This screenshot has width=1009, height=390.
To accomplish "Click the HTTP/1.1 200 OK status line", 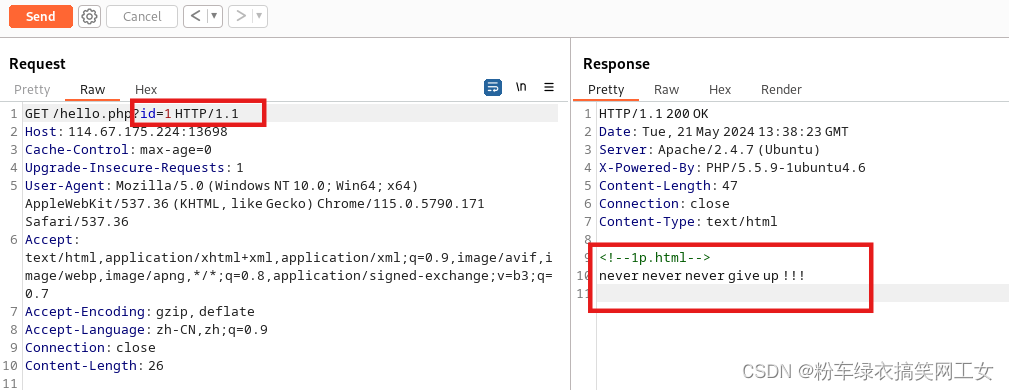I will click(x=653, y=114).
